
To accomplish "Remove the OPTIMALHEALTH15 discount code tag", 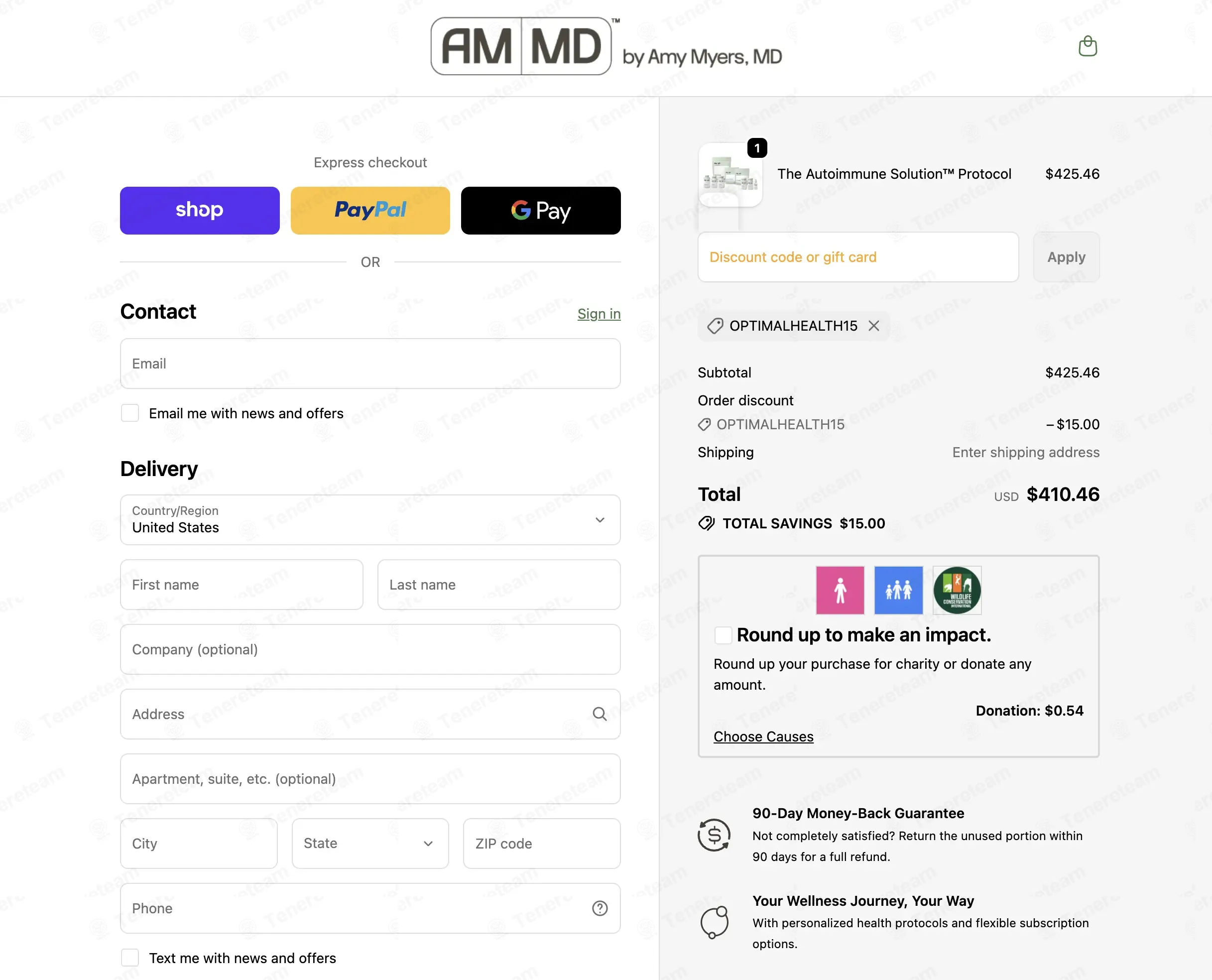I will [873, 326].
